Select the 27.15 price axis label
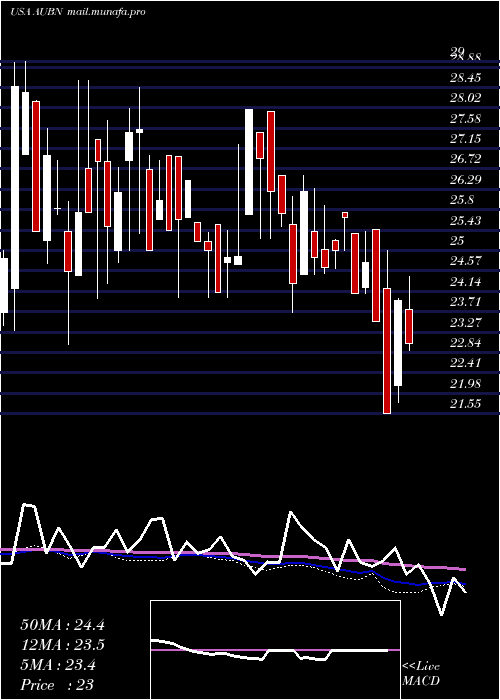This screenshot has width=500, height=700. [x=466, y=139]
